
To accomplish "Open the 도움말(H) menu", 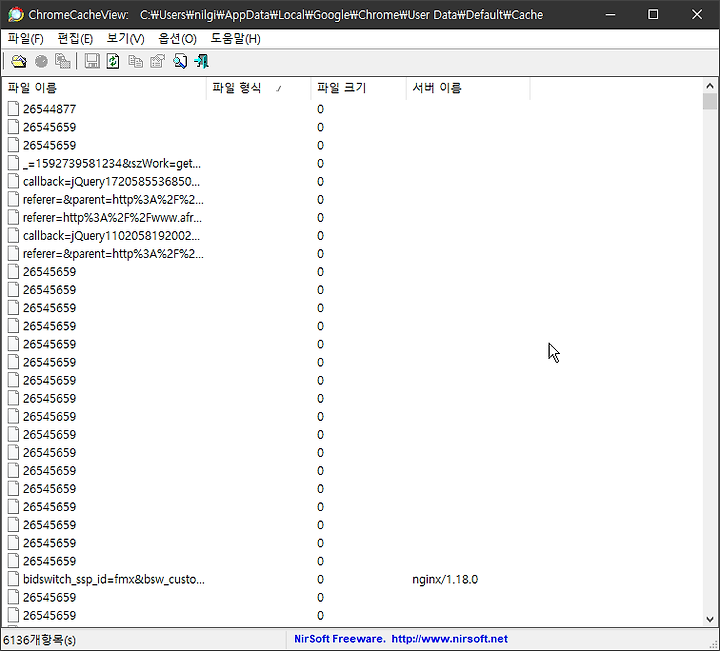I will 236,39.
